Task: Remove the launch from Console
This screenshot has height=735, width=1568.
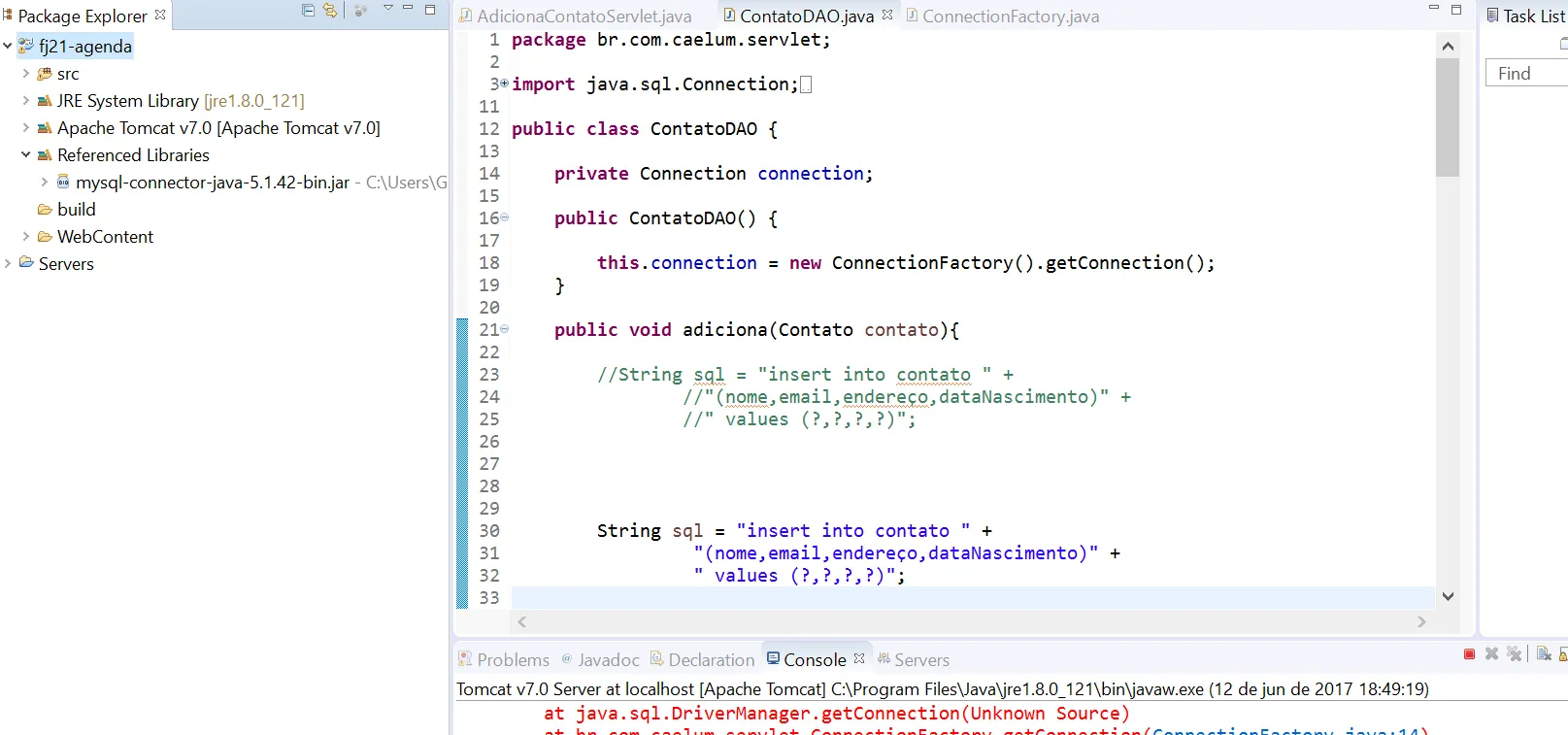Action: coord(1491,654)
